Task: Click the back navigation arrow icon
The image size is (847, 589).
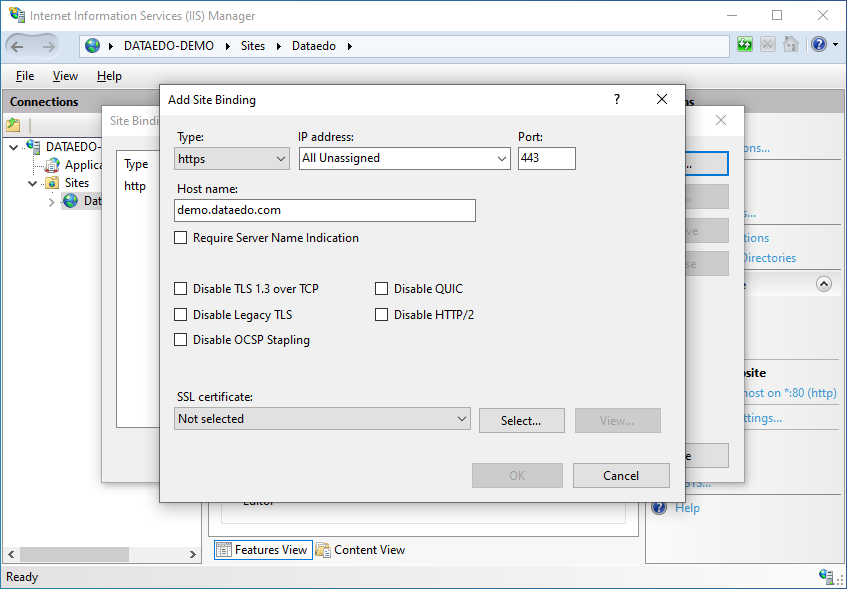Action: [x=18, y=46]
